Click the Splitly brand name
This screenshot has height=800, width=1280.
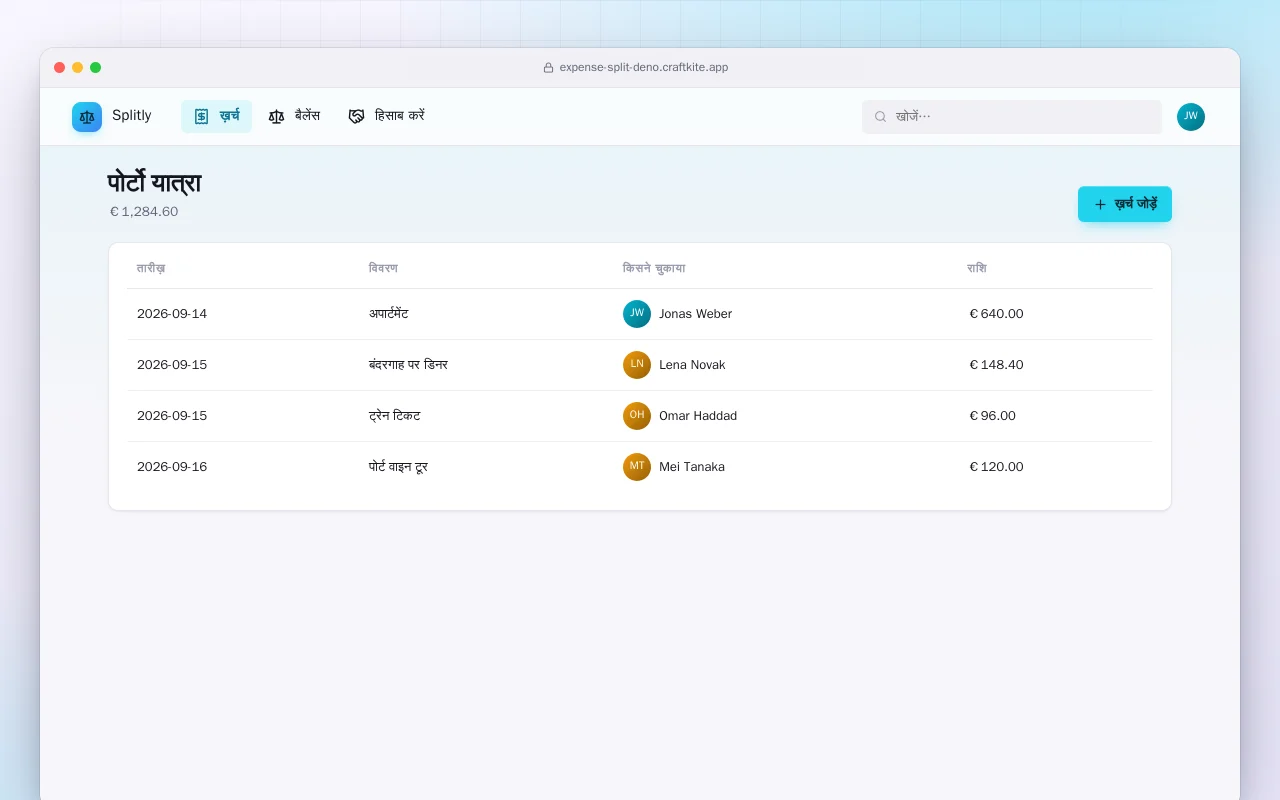(132, 116)
